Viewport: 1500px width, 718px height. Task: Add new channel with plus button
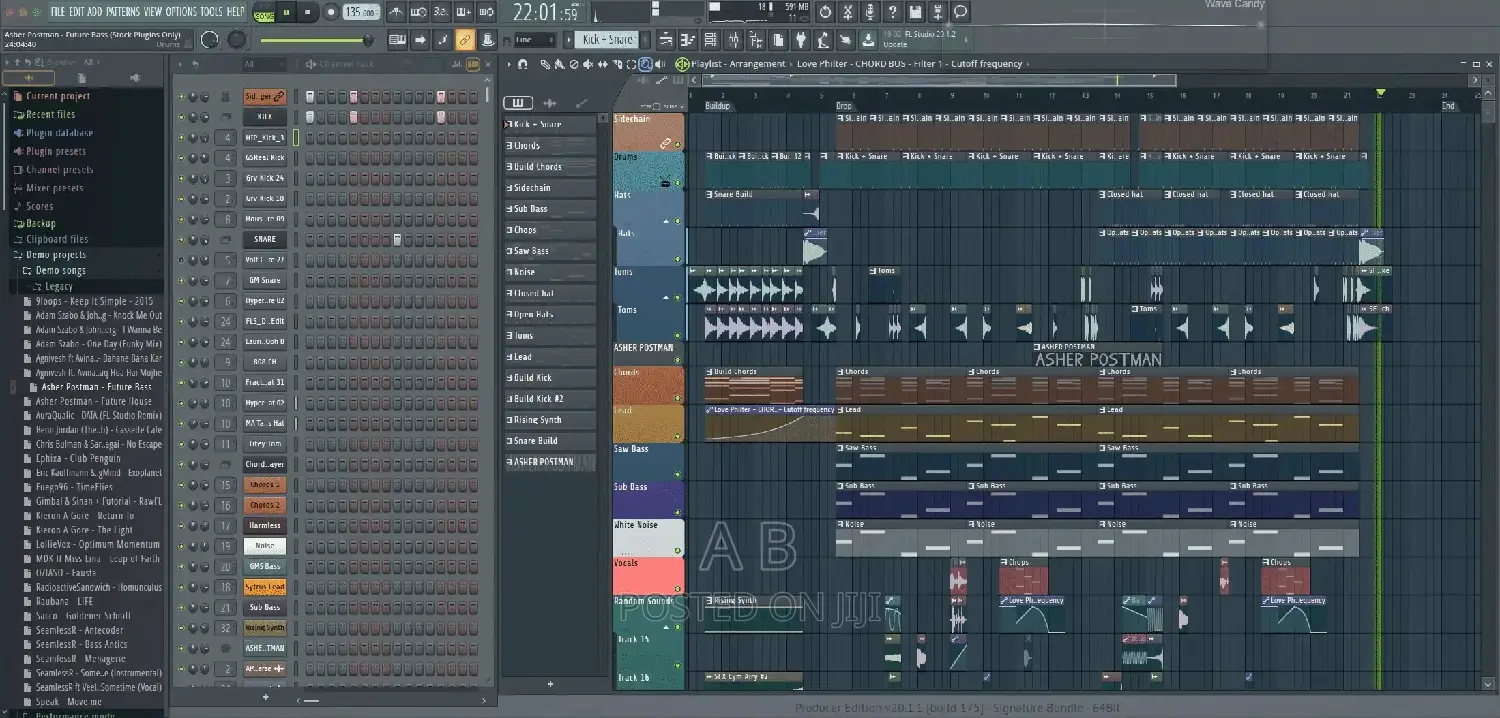(265, 697)
